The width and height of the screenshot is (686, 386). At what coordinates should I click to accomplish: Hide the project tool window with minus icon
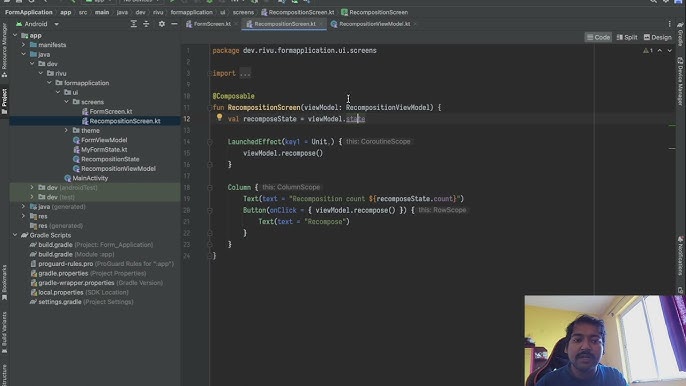click(174, 24)
